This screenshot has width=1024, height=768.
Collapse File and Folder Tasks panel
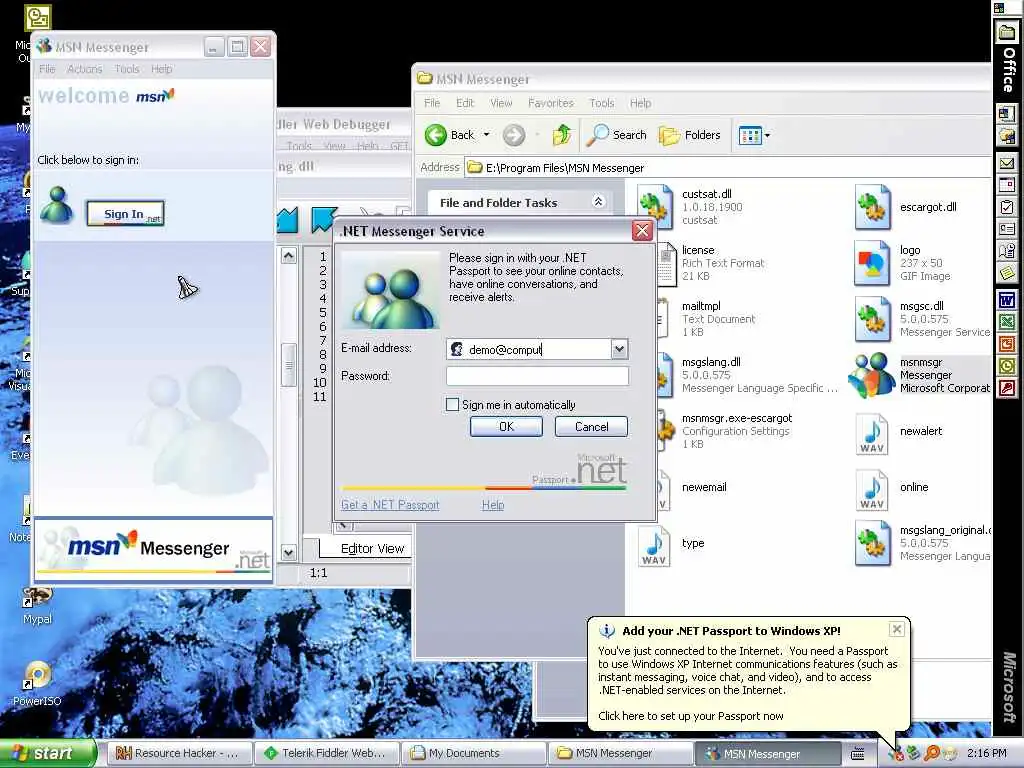pyautogui.click(x=598, y=202)
